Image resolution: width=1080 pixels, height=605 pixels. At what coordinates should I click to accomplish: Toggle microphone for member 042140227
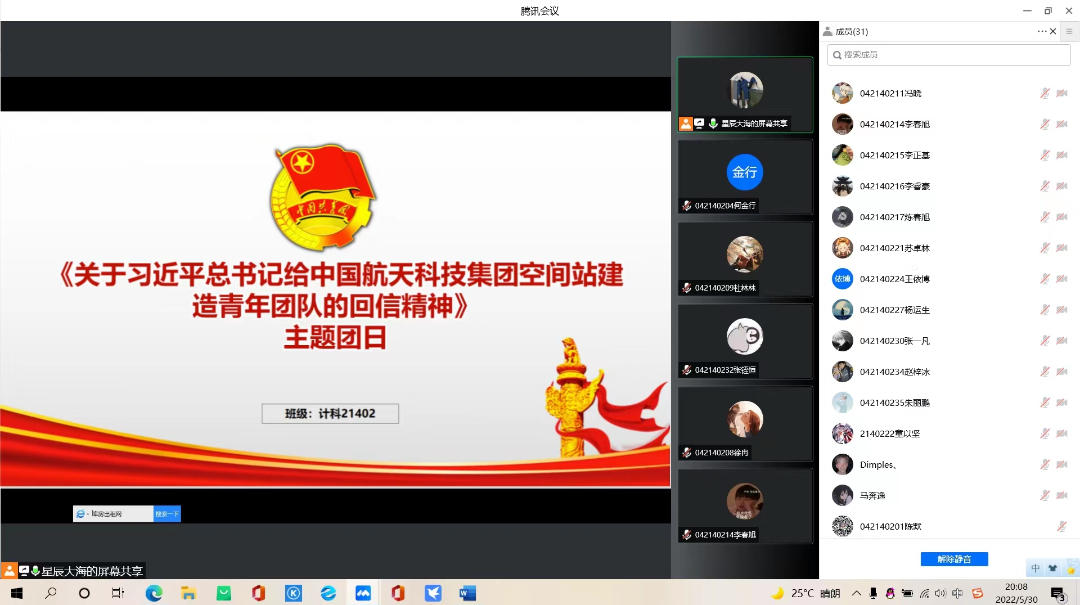pos(1045,310)
